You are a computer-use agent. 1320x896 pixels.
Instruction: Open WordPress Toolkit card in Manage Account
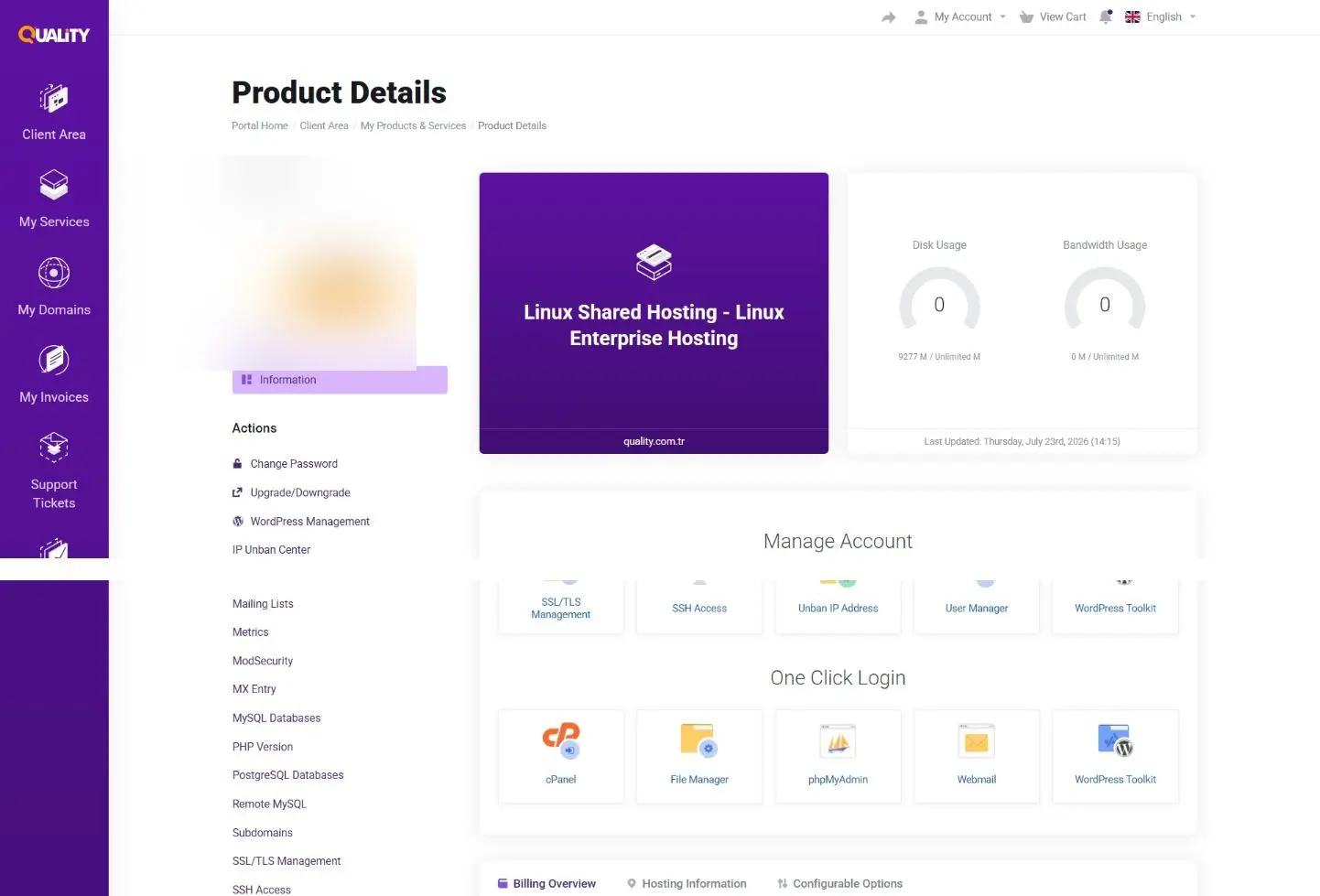click(x=1115, y=607)
